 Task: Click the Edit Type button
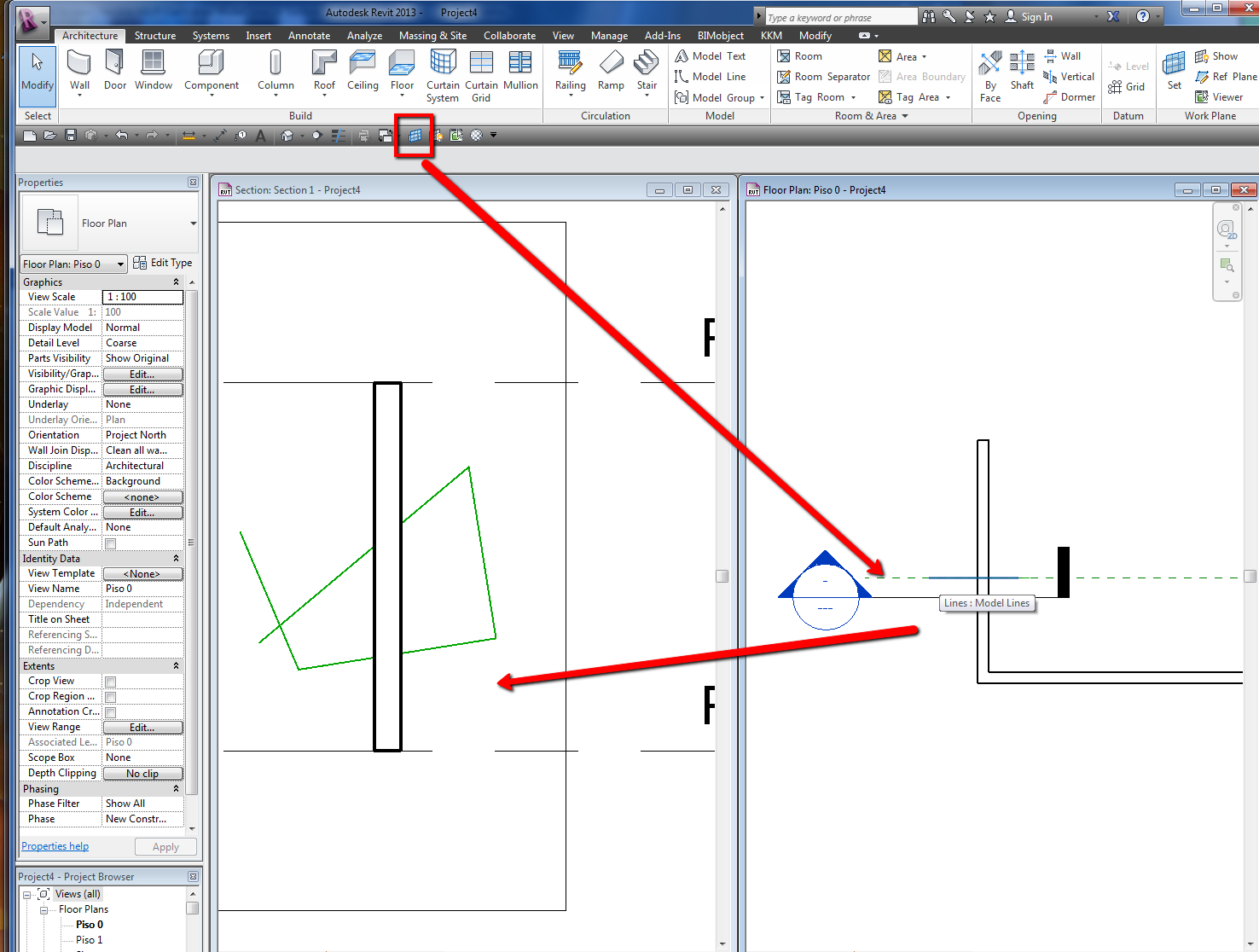coord(163,263)
